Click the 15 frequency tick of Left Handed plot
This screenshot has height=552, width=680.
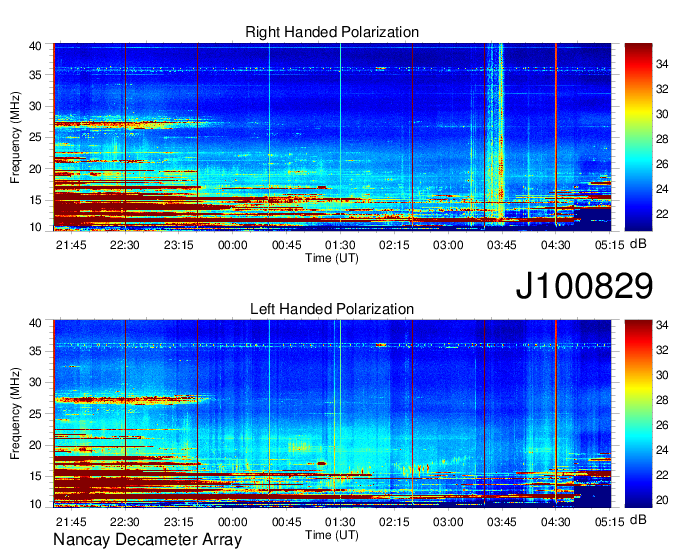[x=35, y=476]
